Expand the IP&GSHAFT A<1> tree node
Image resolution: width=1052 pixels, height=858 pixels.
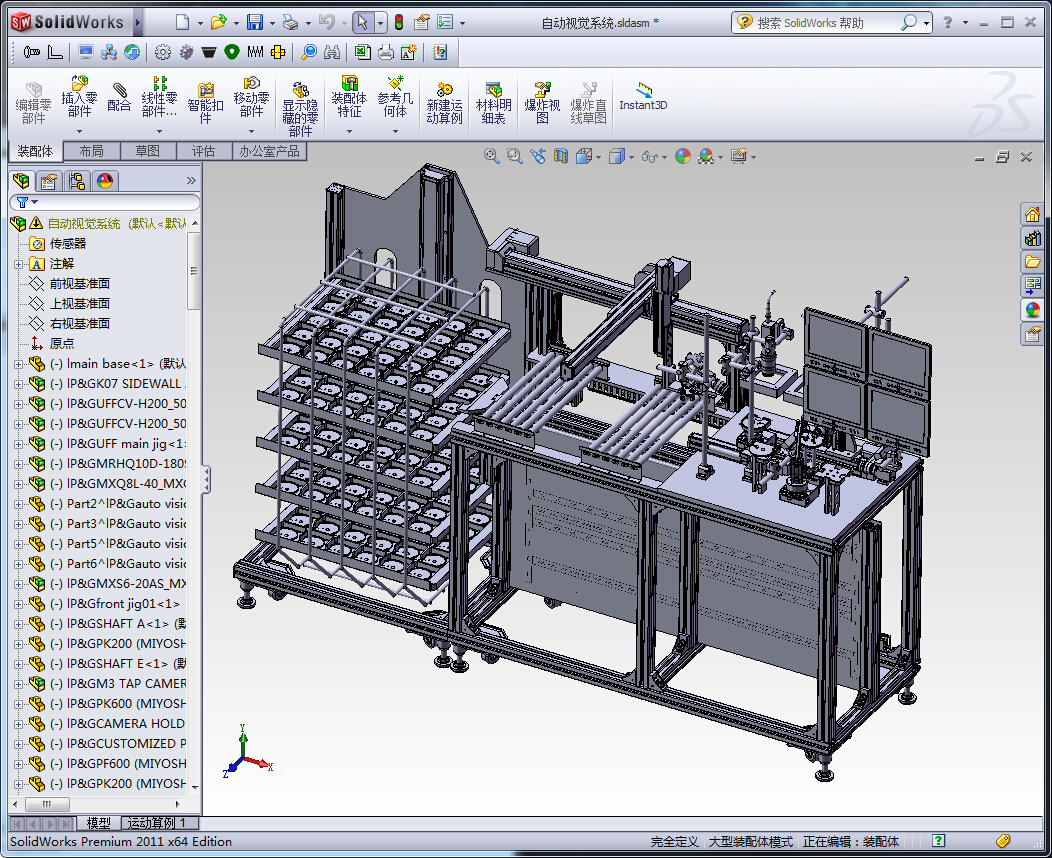pos(18,624)
